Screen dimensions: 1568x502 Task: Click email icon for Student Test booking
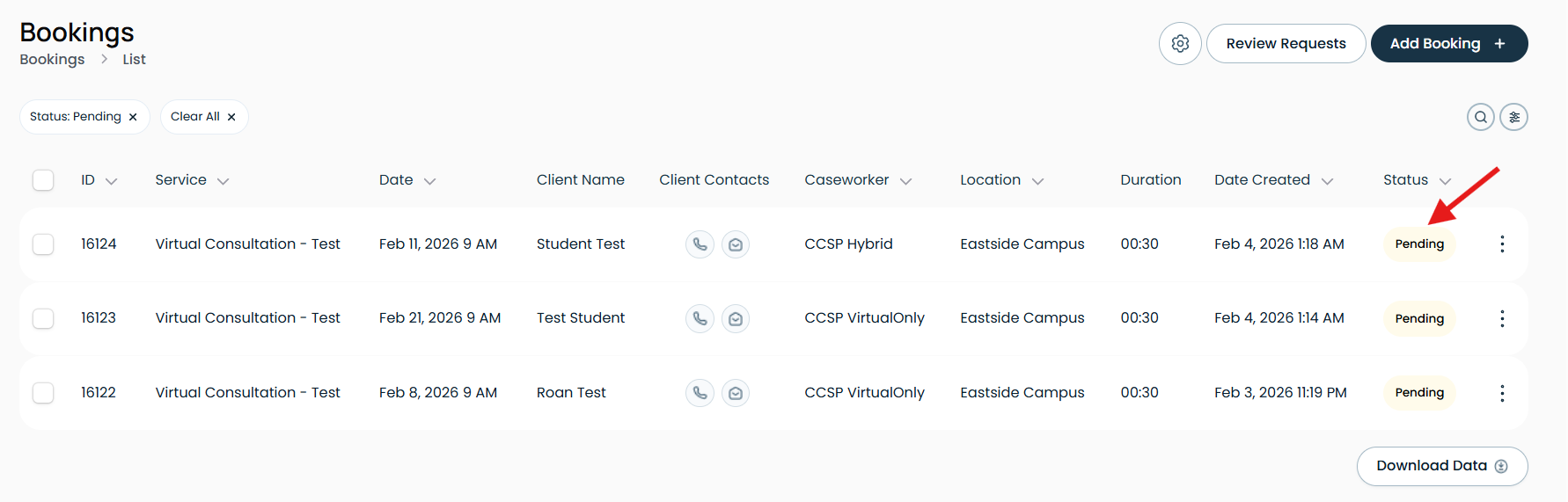pos(736,244)
